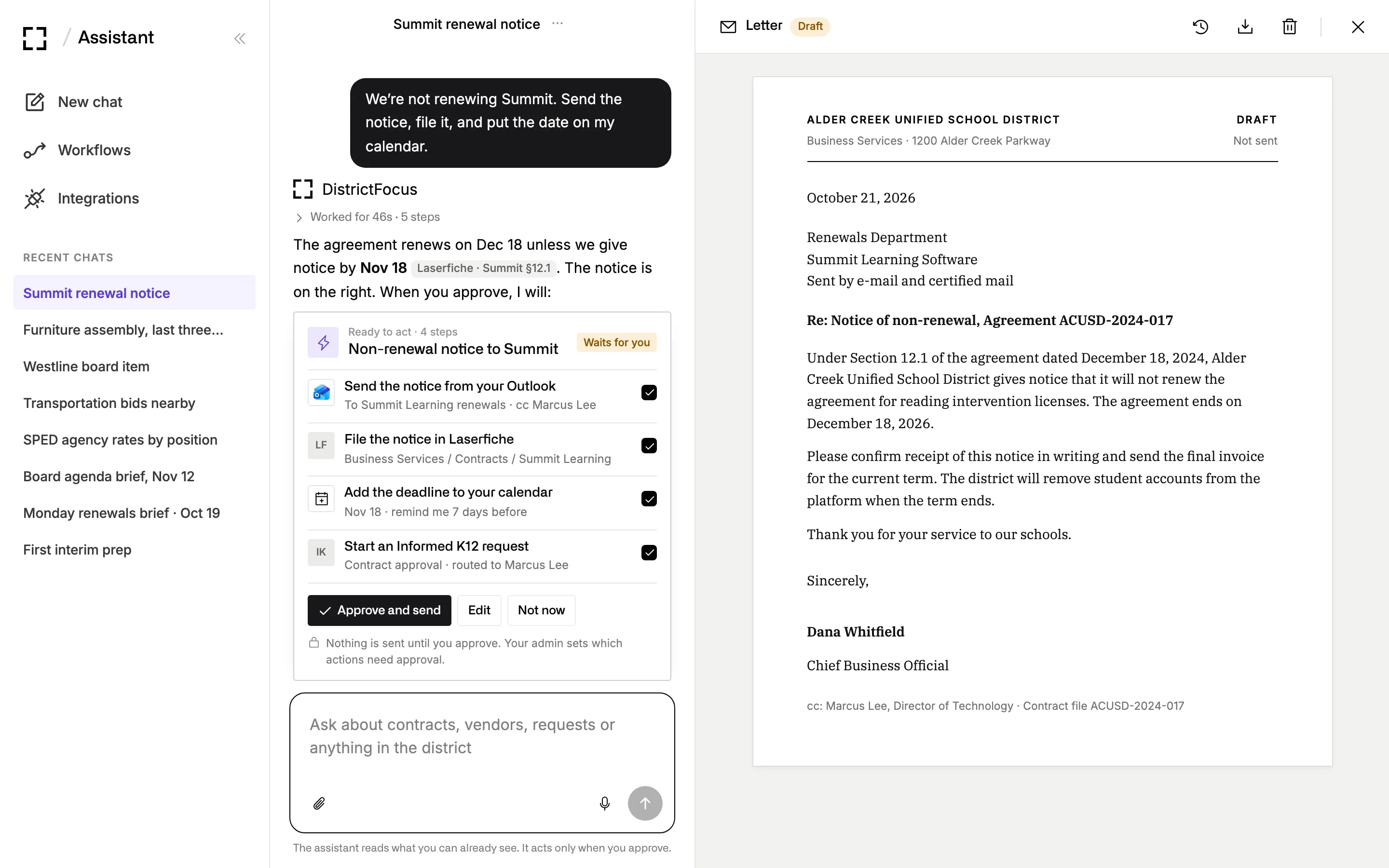Screen dimensions: 1389x868
Task: Open 'SPED agency rates by position' chat
Action: [x=134, y=440]
